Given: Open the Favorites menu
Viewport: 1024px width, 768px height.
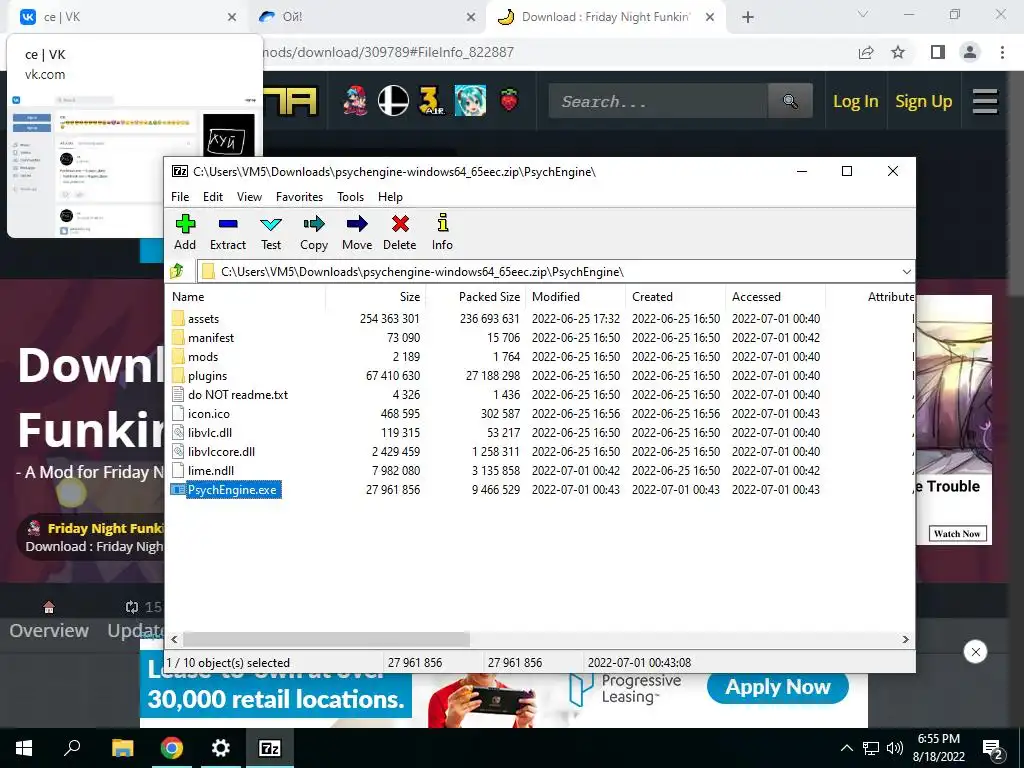Looking at the screenshot, I should [x=299, y=197].
